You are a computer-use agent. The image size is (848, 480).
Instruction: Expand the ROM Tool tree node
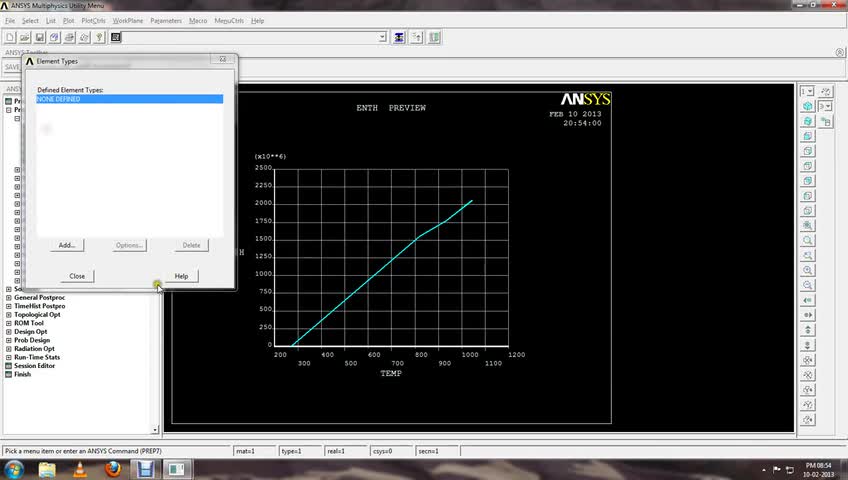tap(9, 323)
